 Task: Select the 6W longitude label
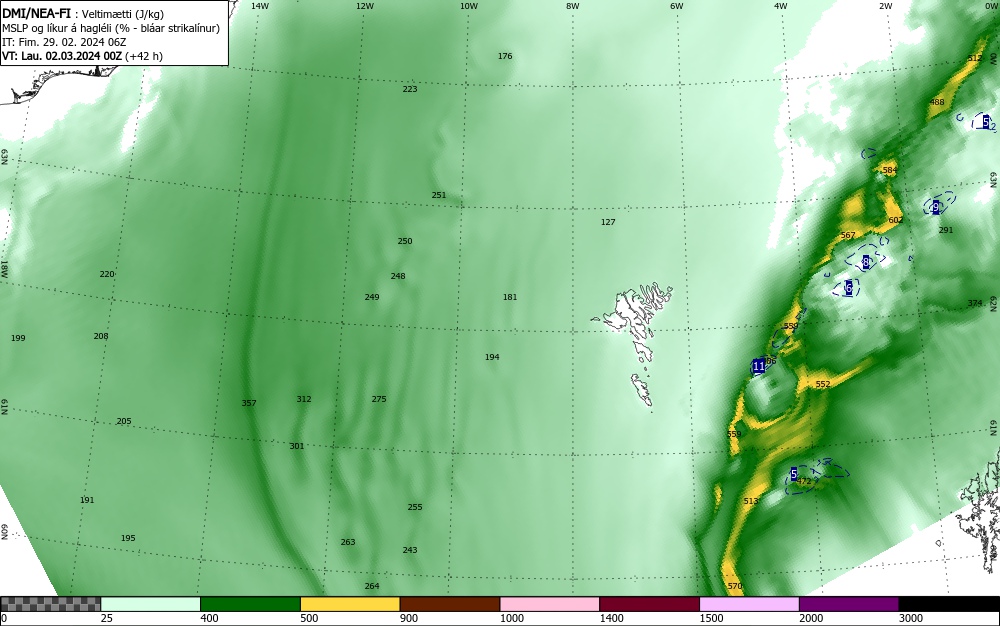click(677, 6)
